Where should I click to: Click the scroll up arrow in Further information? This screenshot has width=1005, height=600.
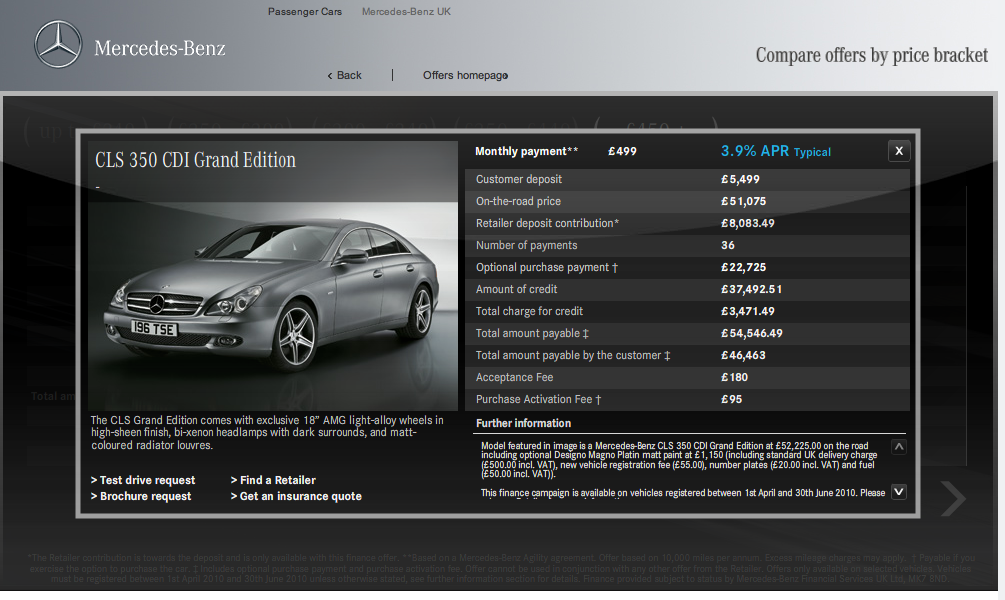(x=899, y=447)
